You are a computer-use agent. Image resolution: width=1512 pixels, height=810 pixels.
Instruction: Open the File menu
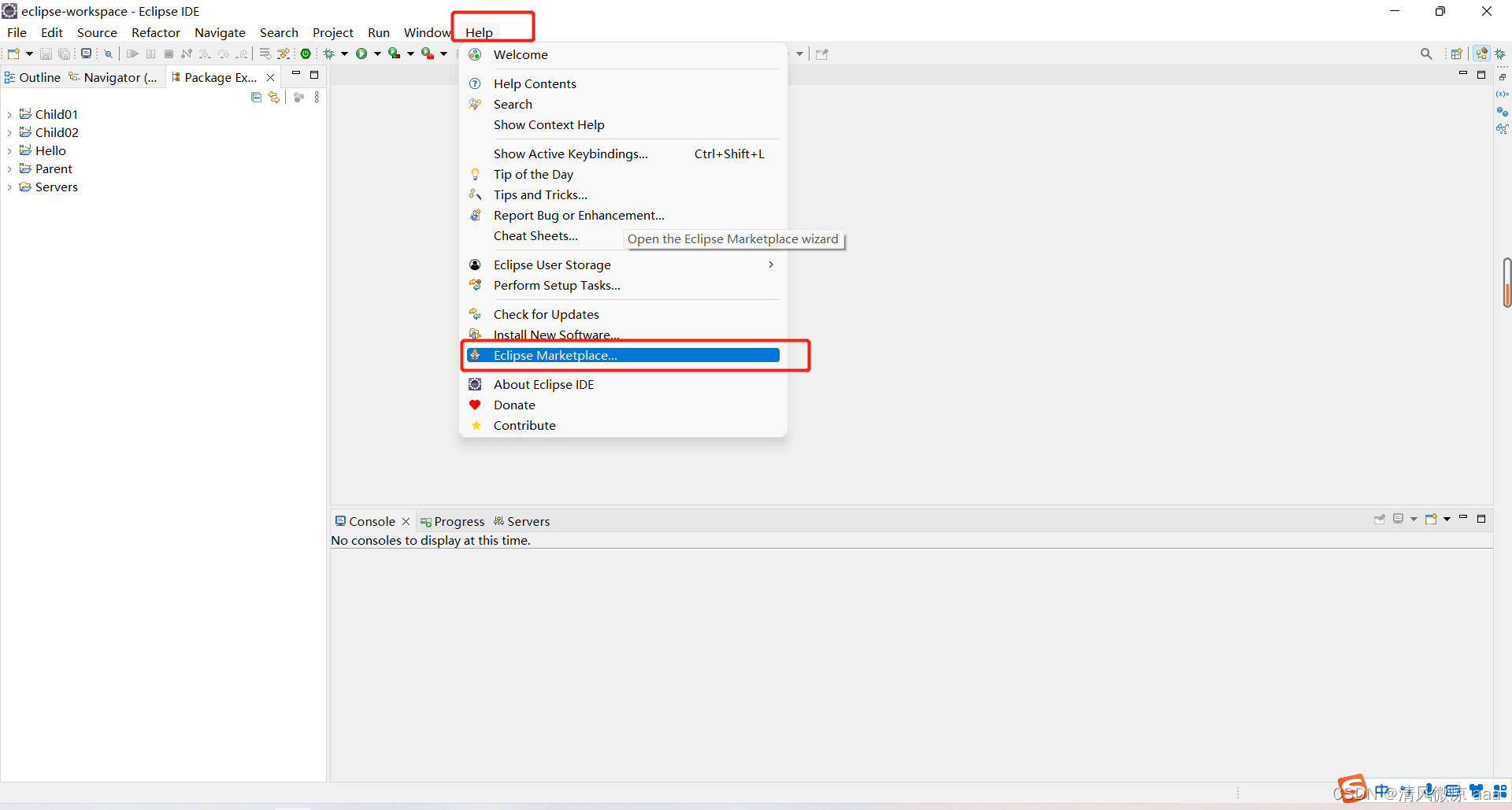[x=17, y=32]
